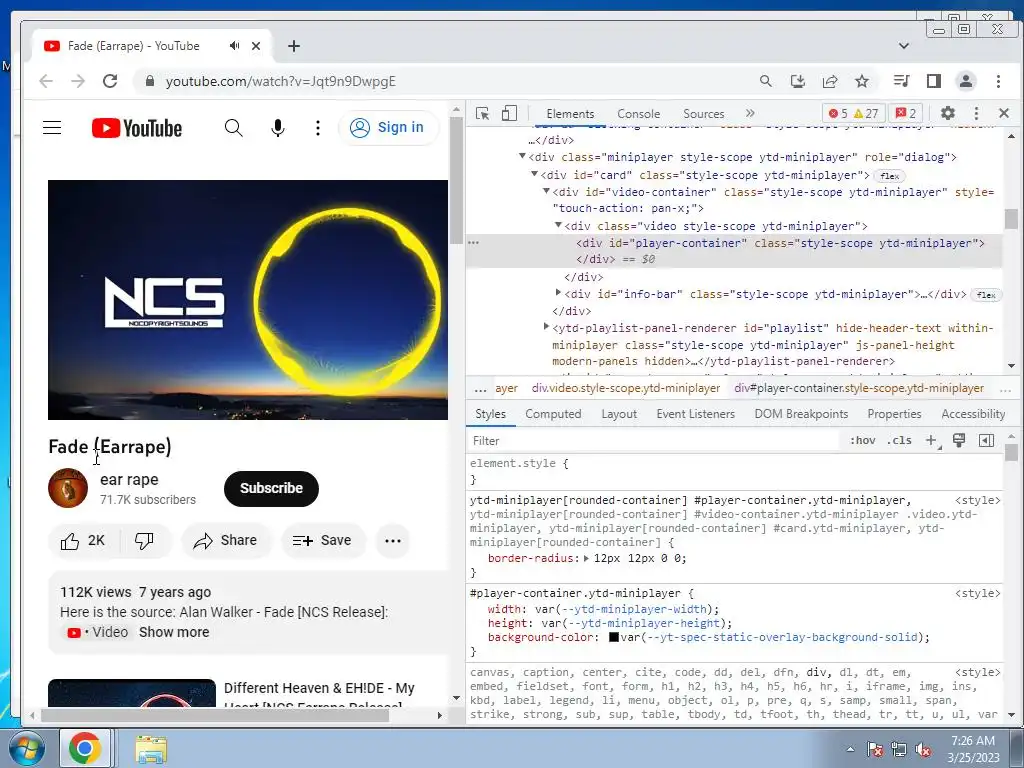This screenshot has width=1024, height=768.
Task: Select the Elements tab in DevTools
Action: (570, 114)
